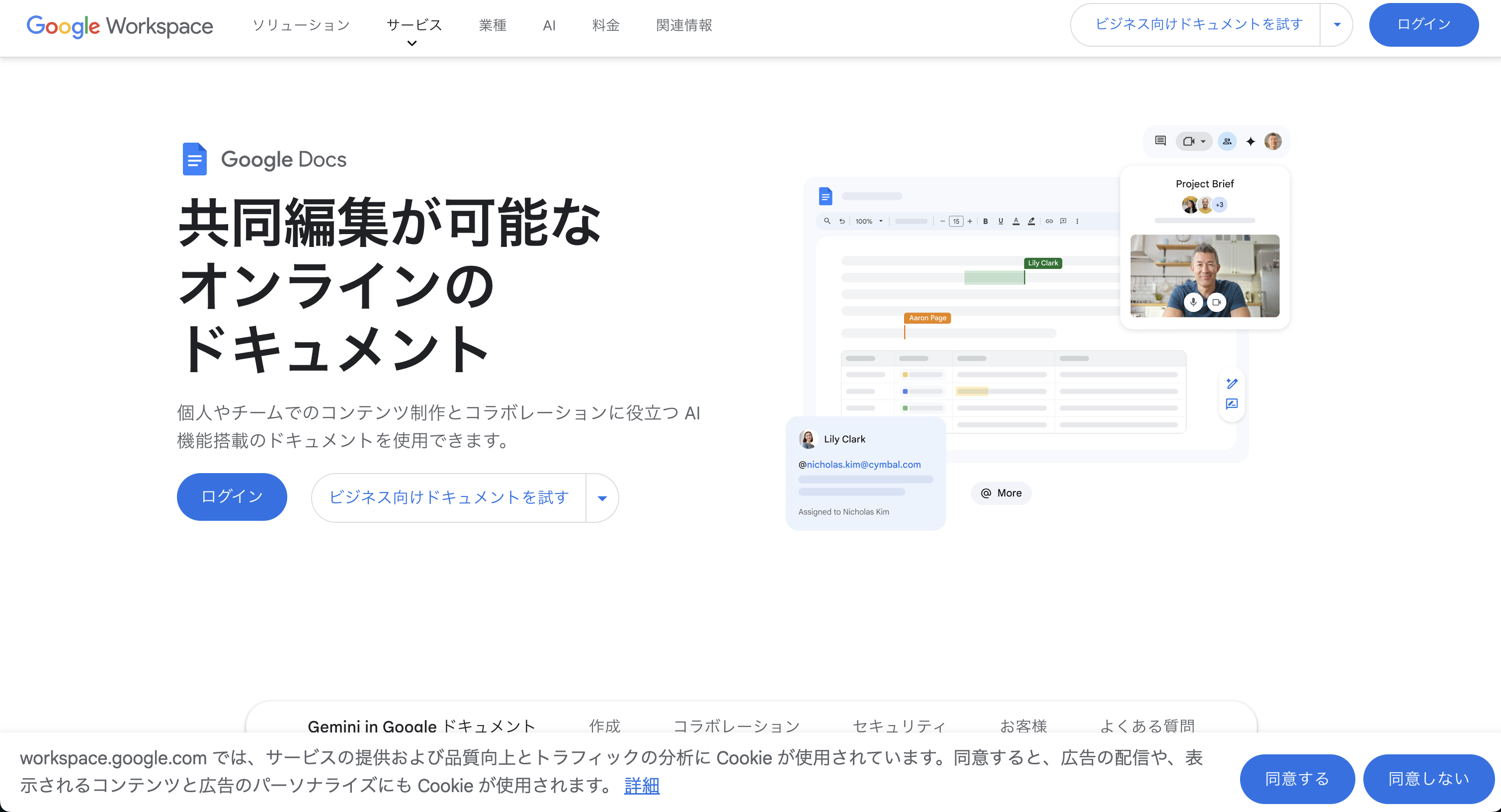Click the Gemini sparkle star icon
This screenshot has height=812, width=1501.
click(1251, 141)
